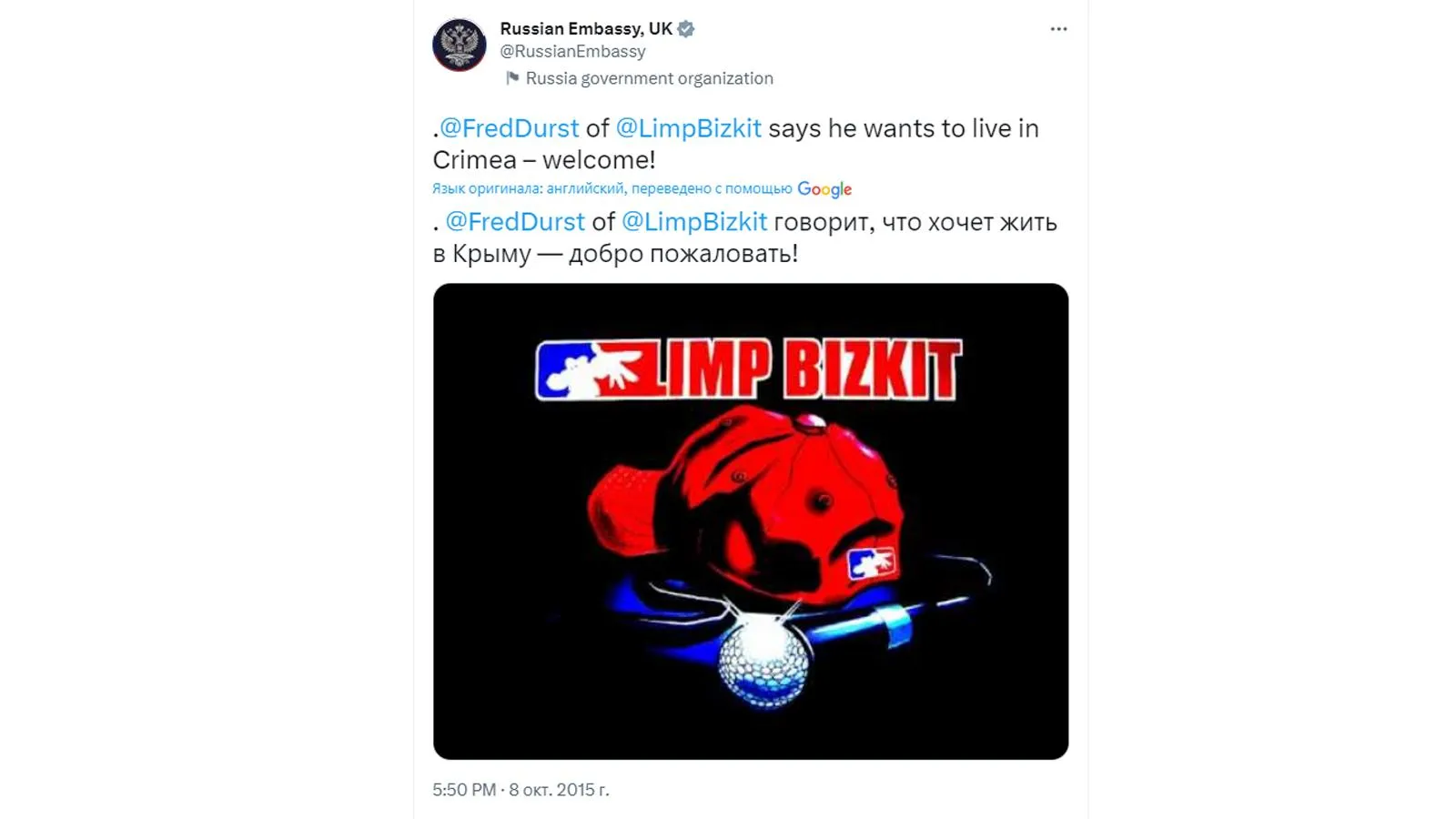The width and height of the screenshot is (1456, 819).
Task: Click the Limp Bizkit logo banner in image
Action: click(748, 369)
